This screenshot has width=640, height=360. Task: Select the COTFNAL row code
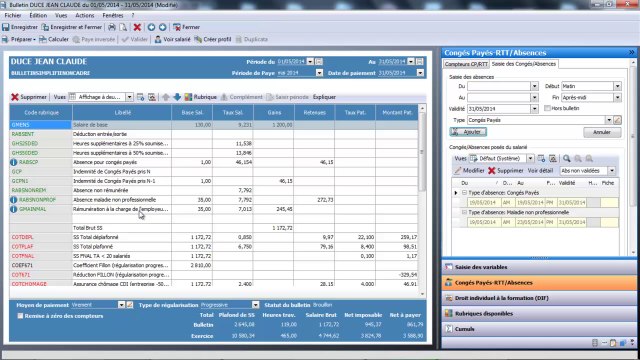41,256
